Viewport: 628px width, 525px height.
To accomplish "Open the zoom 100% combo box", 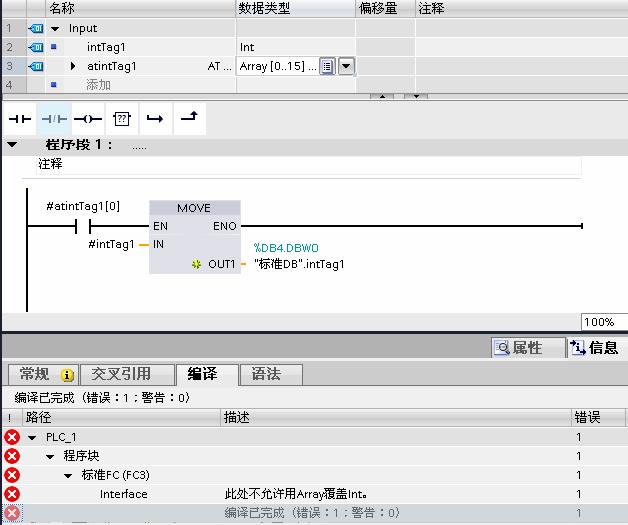I will tap(604, 322).
